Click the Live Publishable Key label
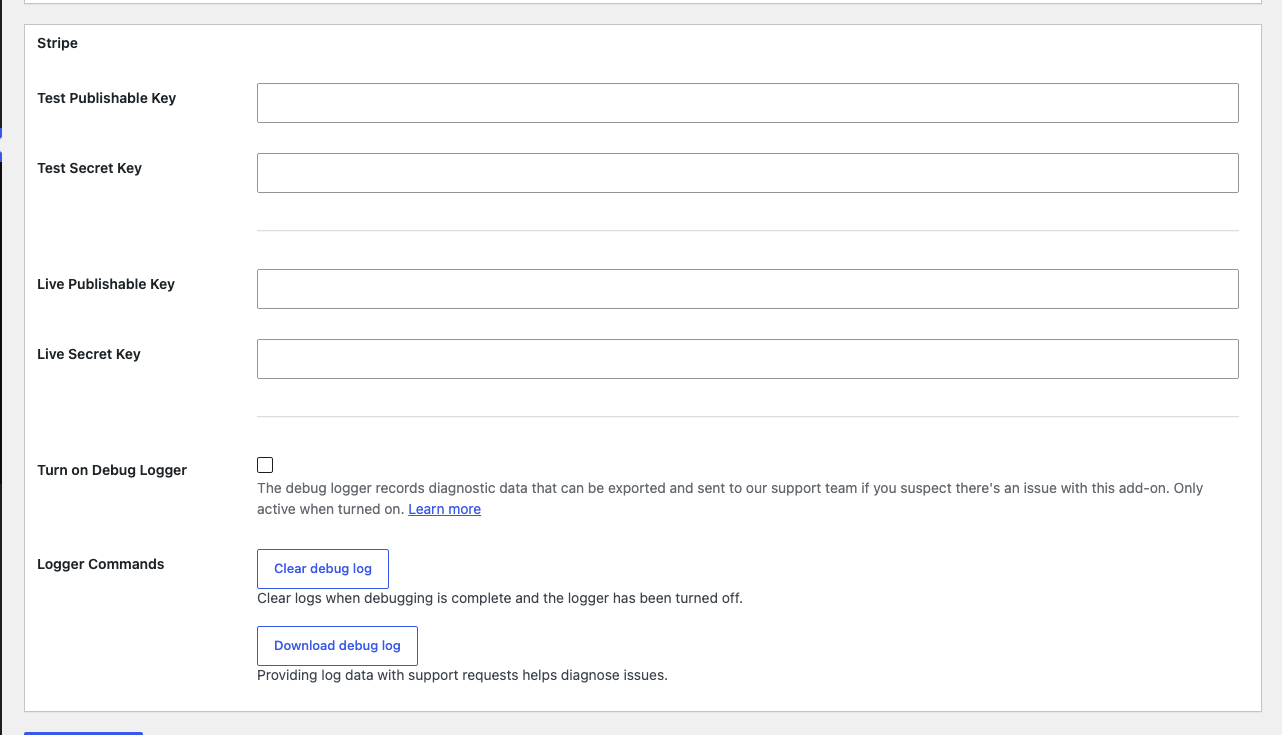Screen dimensions: 1282x735 [106, 284]
